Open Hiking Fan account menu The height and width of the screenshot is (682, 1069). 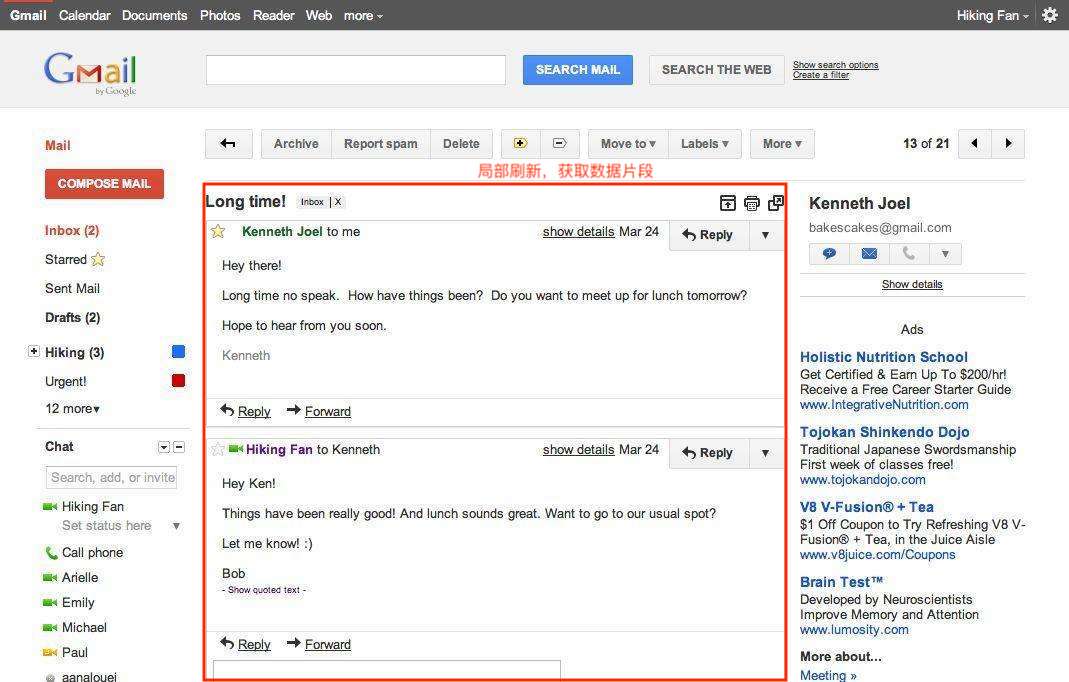[x=992, y=15]
